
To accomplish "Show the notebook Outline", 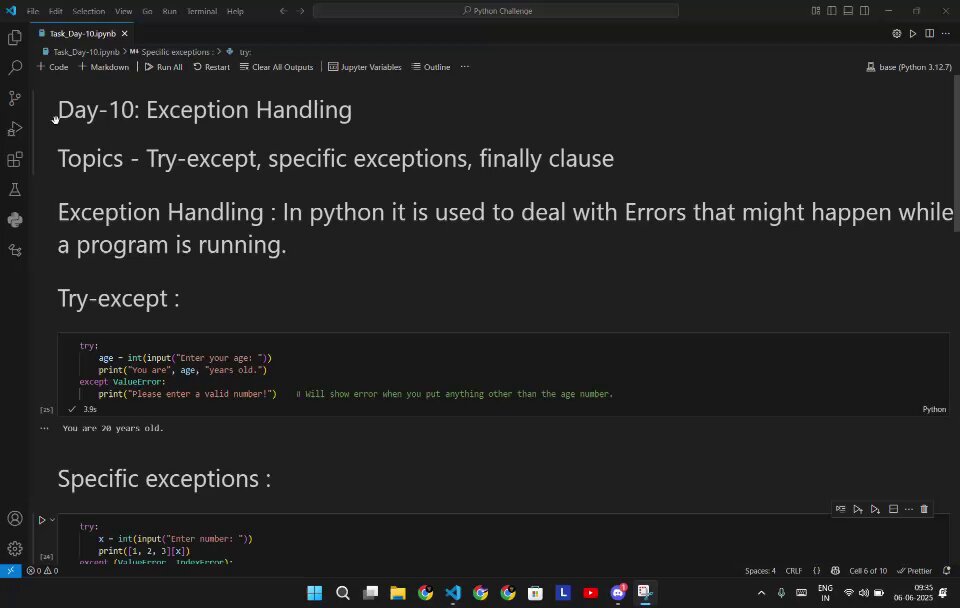I will (x=431, y=67).
